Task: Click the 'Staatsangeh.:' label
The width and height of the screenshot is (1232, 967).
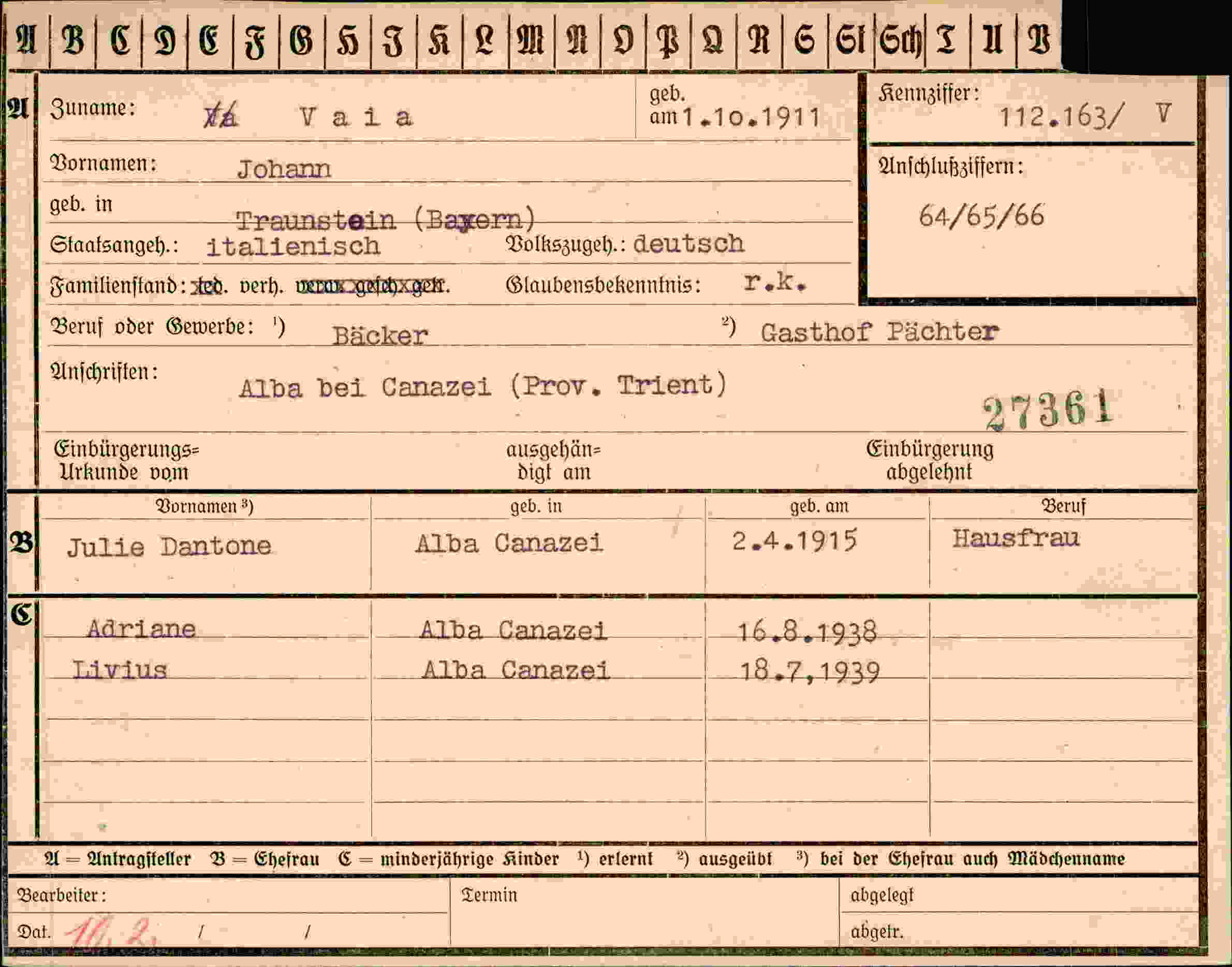Action: point(114,245)
